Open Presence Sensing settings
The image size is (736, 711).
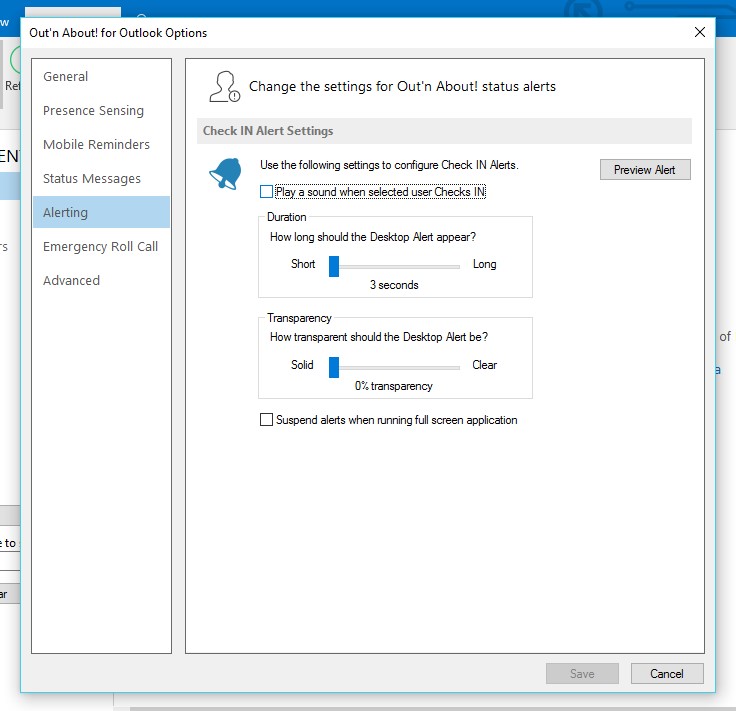(x=101, y=111)
